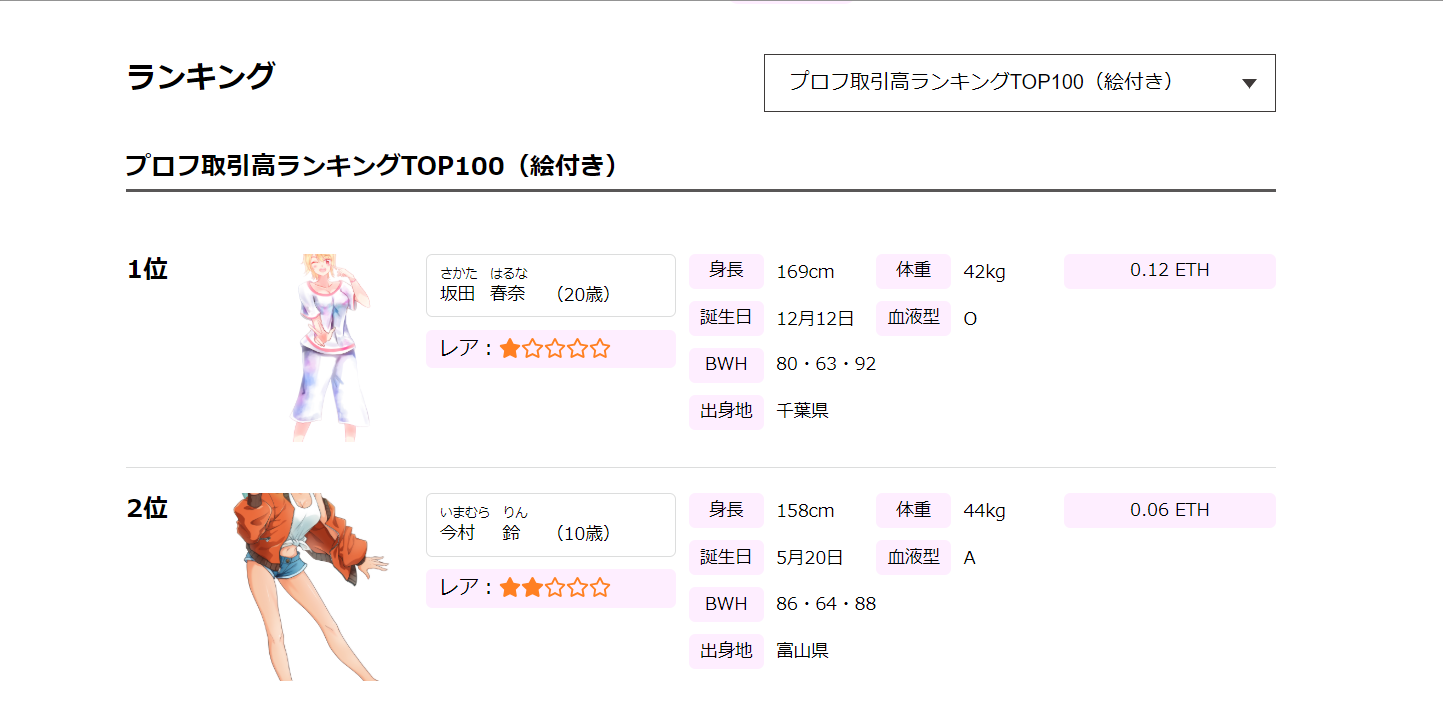Click the BWH label in the 2位 entry
Image resolution: width=1443 pixels, height=707 pixels.
(726, 604)
